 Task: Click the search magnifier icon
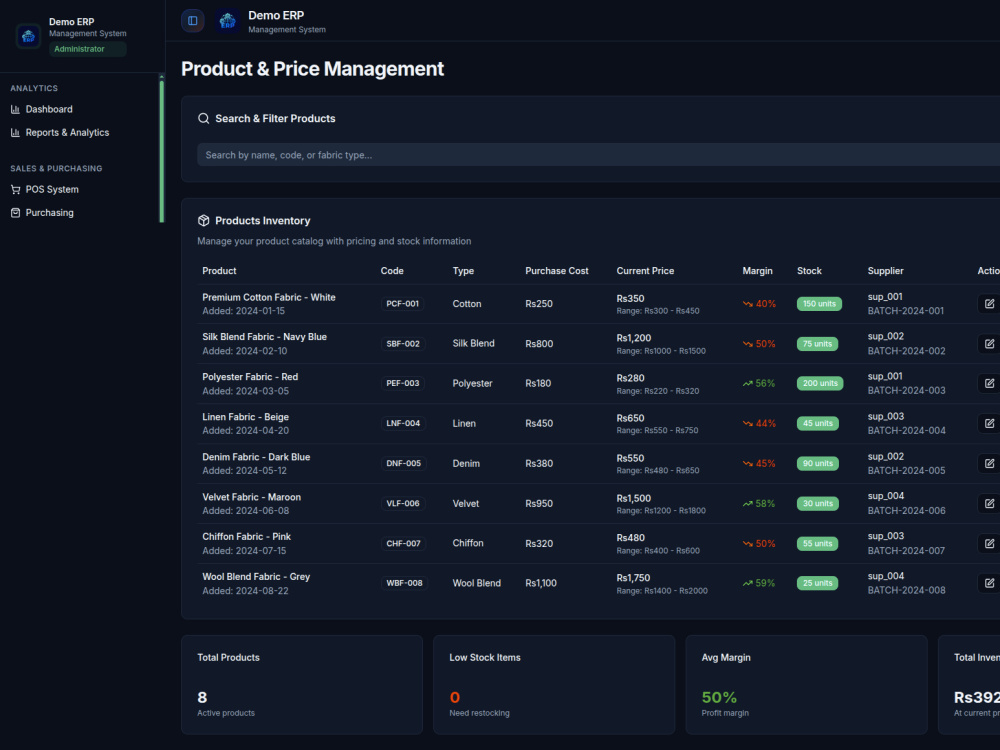pos(203,119)
